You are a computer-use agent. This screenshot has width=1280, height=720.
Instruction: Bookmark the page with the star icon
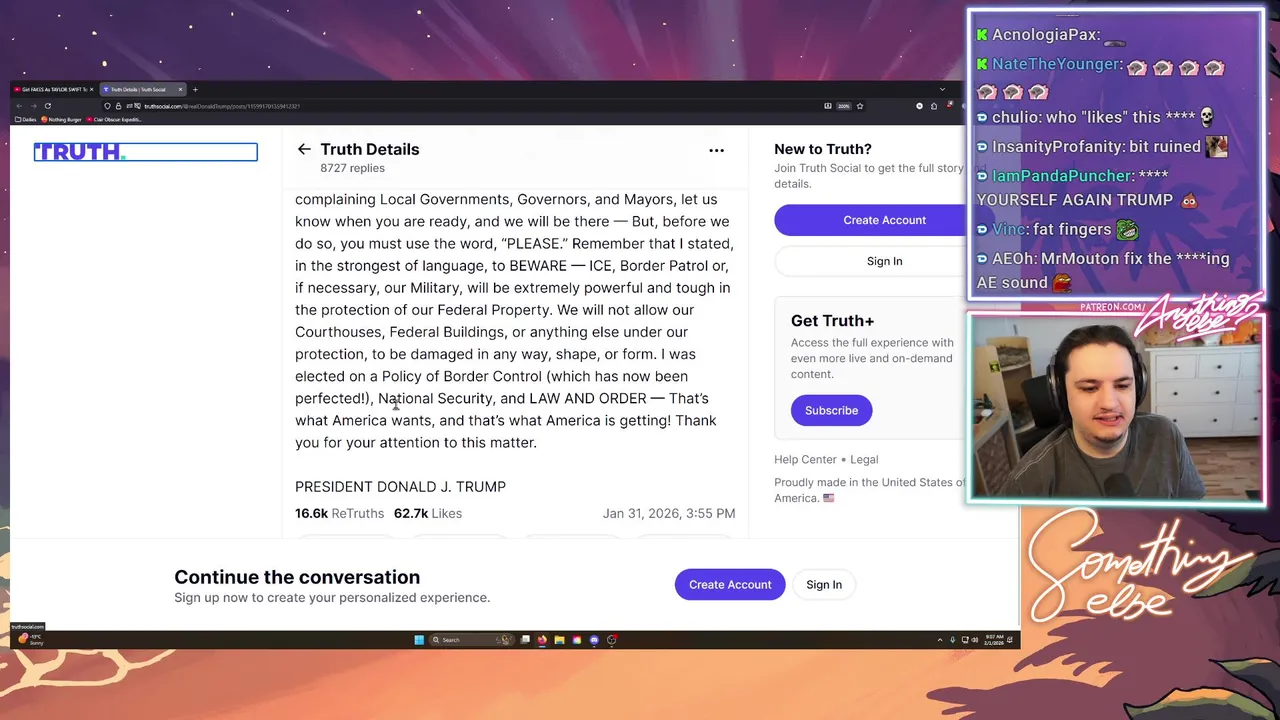860,106
